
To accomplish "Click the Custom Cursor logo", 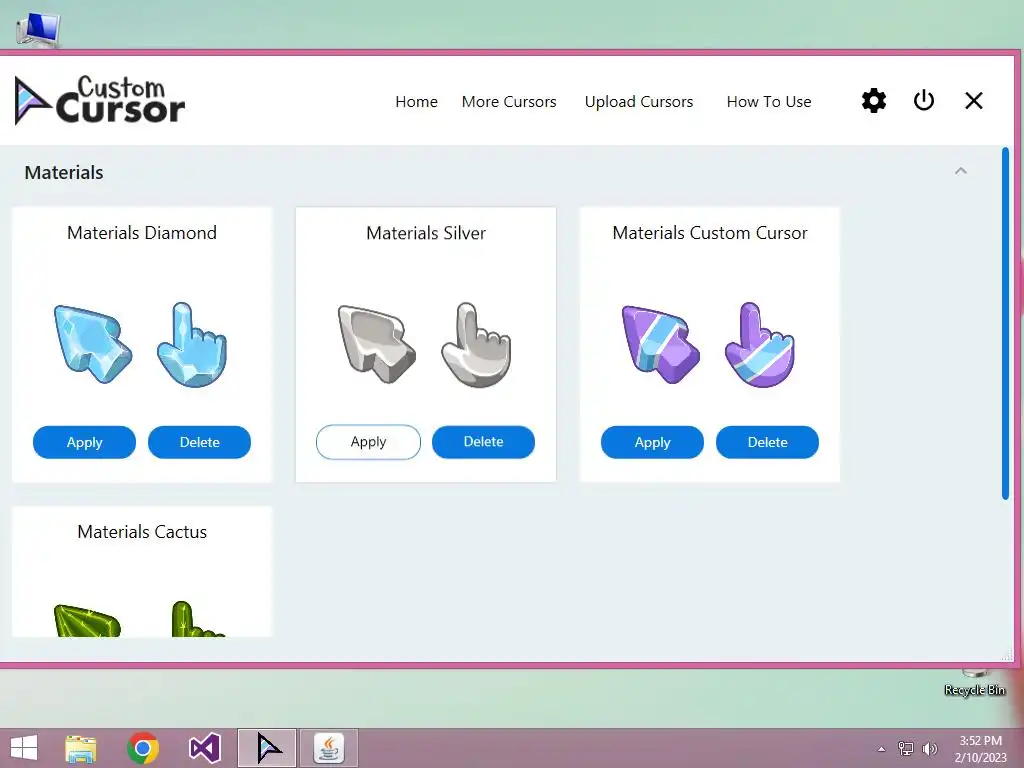I will click(100, 101).
